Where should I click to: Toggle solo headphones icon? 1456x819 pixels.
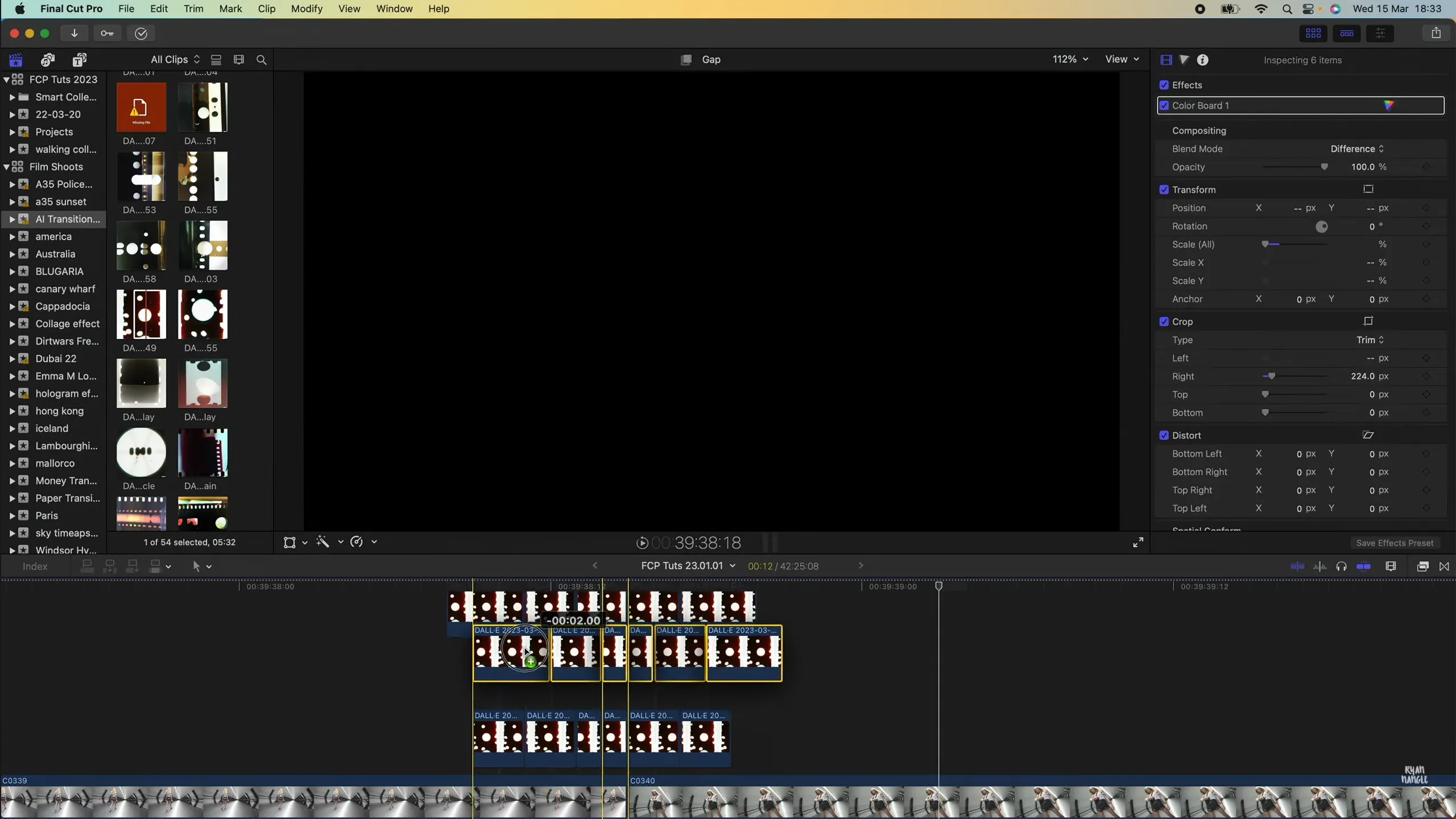1342,566
